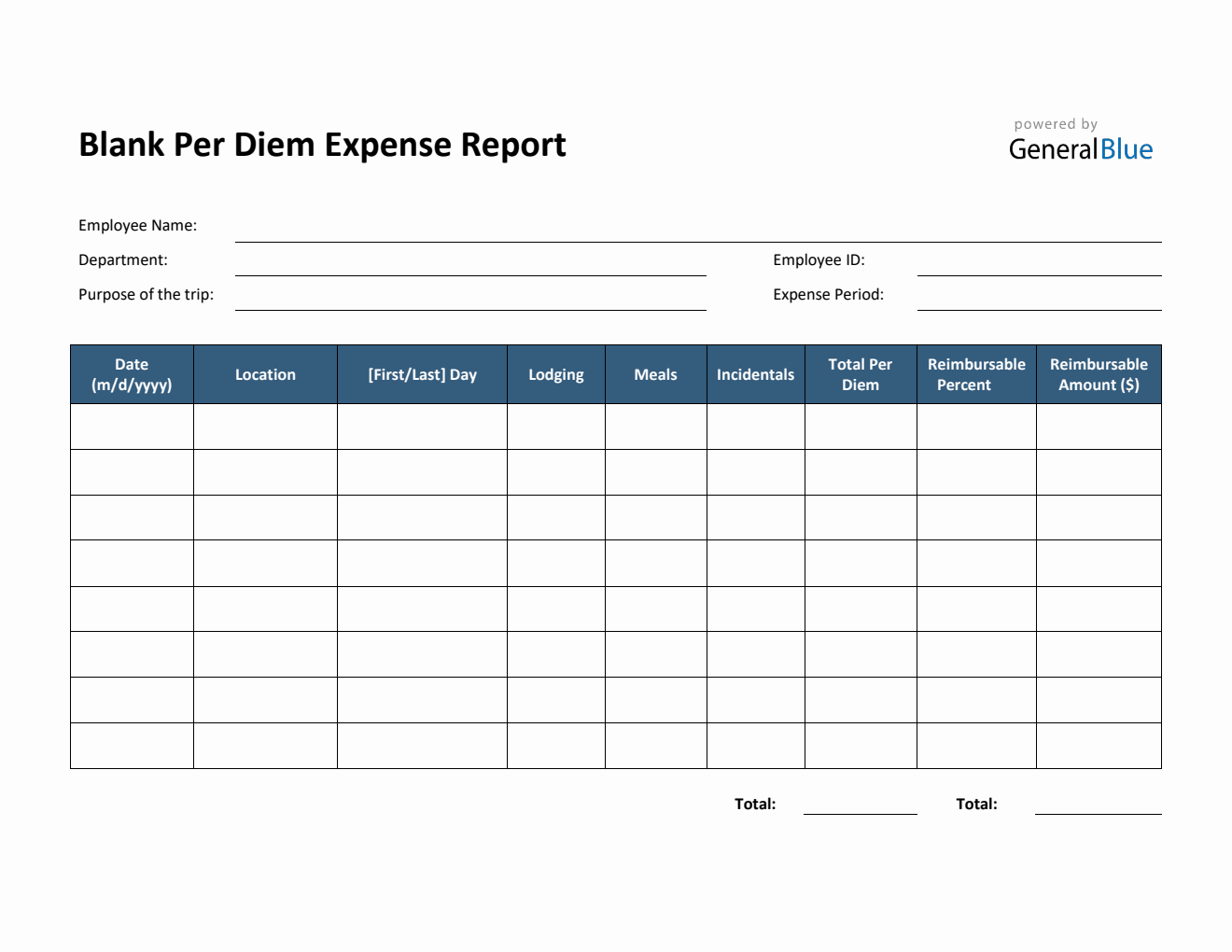Viewport: 1232px width, 952px height.
Task: Select the Meals column header
Action: [x=655, y=373]
